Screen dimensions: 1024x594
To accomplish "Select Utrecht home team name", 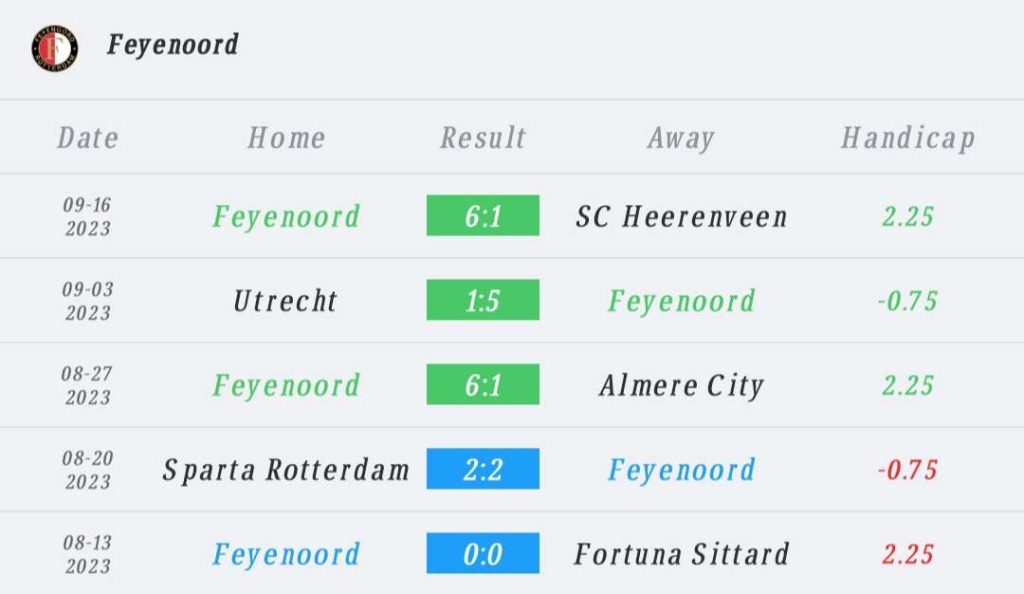I will [x=285, y=301].
